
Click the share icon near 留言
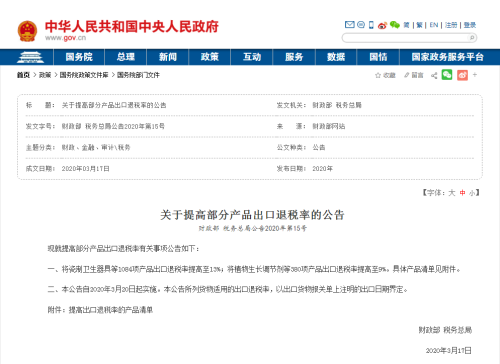click(x=434, y=76)
